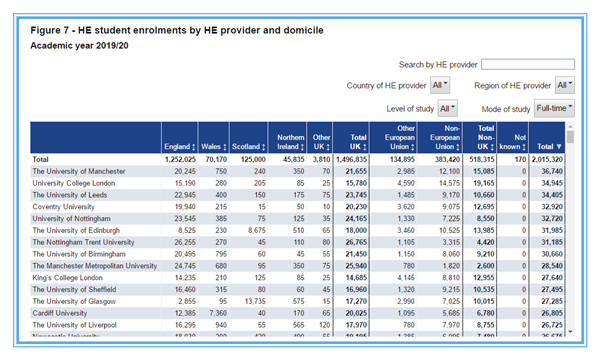600x360 pixels.
Task: Sort table by England column arrows
Action: [194, 147]
